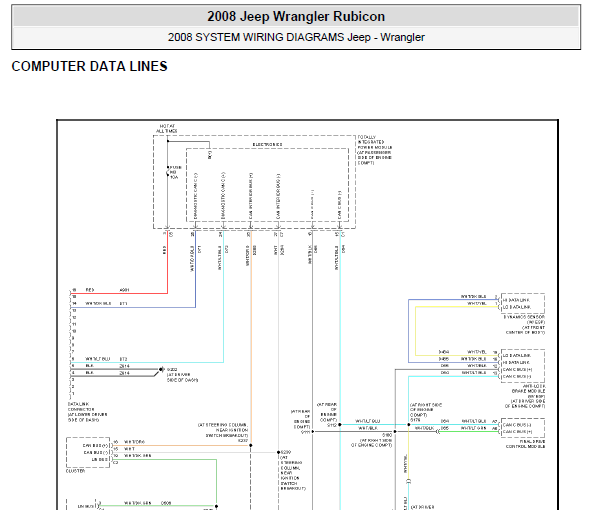Select "HI DATA LINK" in the Dynamics Sensor box
Image resolution: width=606 pixels, height=510 pixels.
(x=516, y=300)
